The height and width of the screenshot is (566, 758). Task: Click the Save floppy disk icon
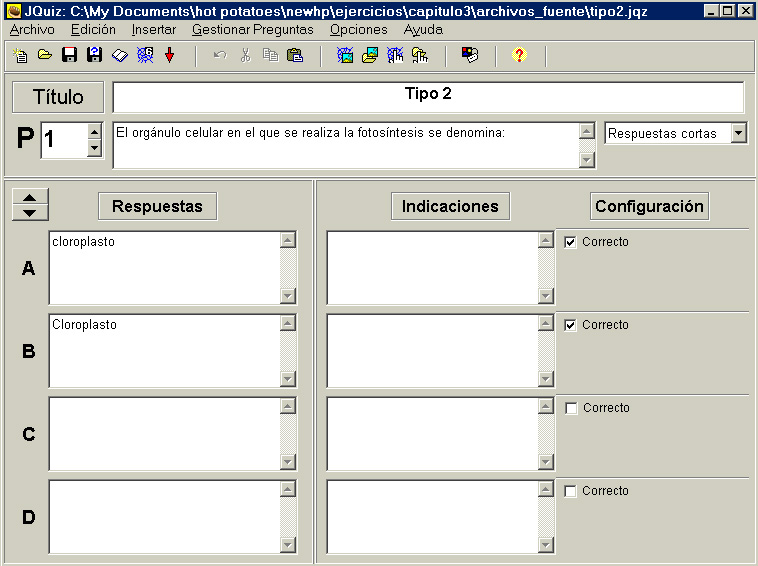(x=69, y=55)
